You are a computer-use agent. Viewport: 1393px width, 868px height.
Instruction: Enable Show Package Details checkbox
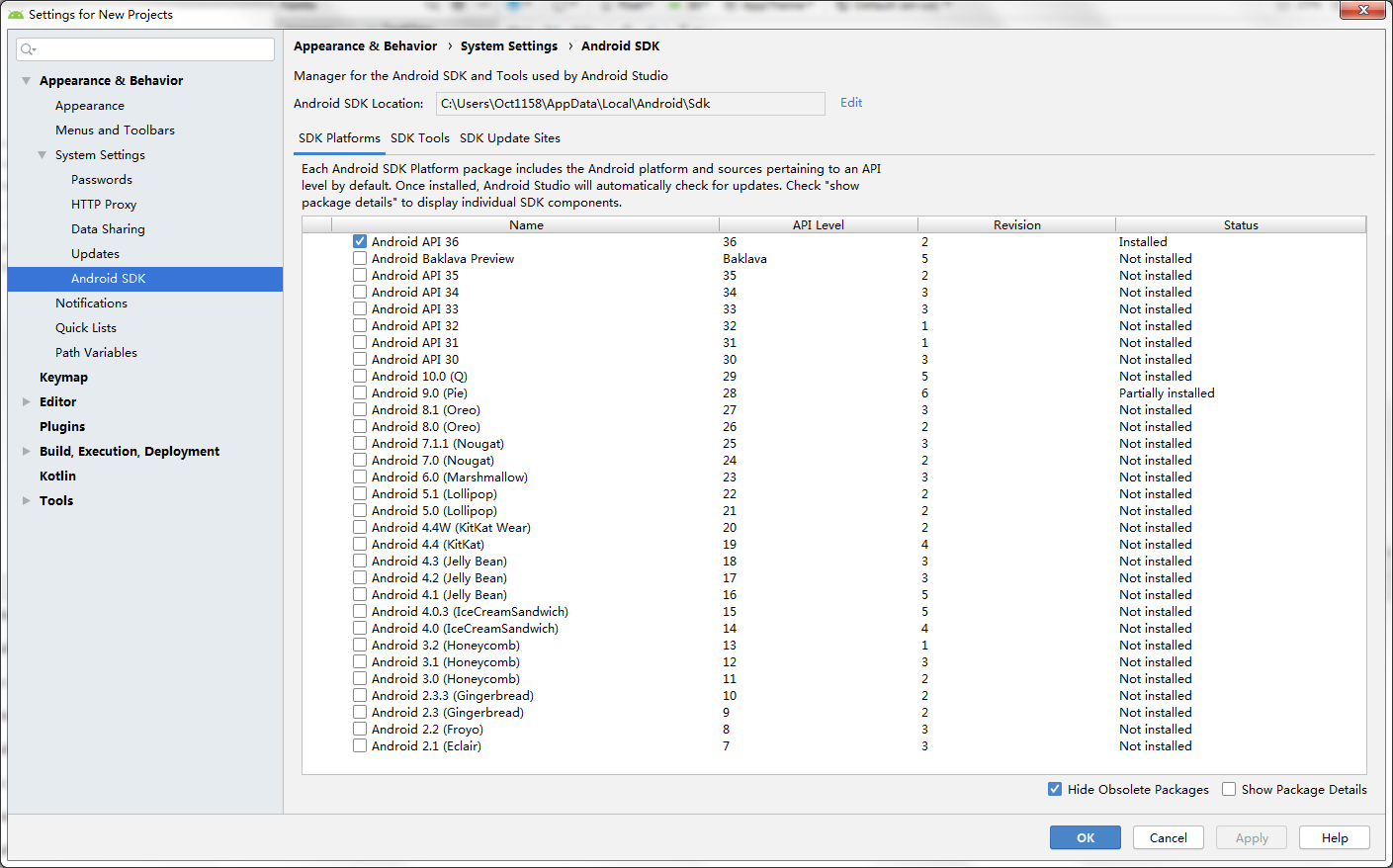click(1229, 789)
